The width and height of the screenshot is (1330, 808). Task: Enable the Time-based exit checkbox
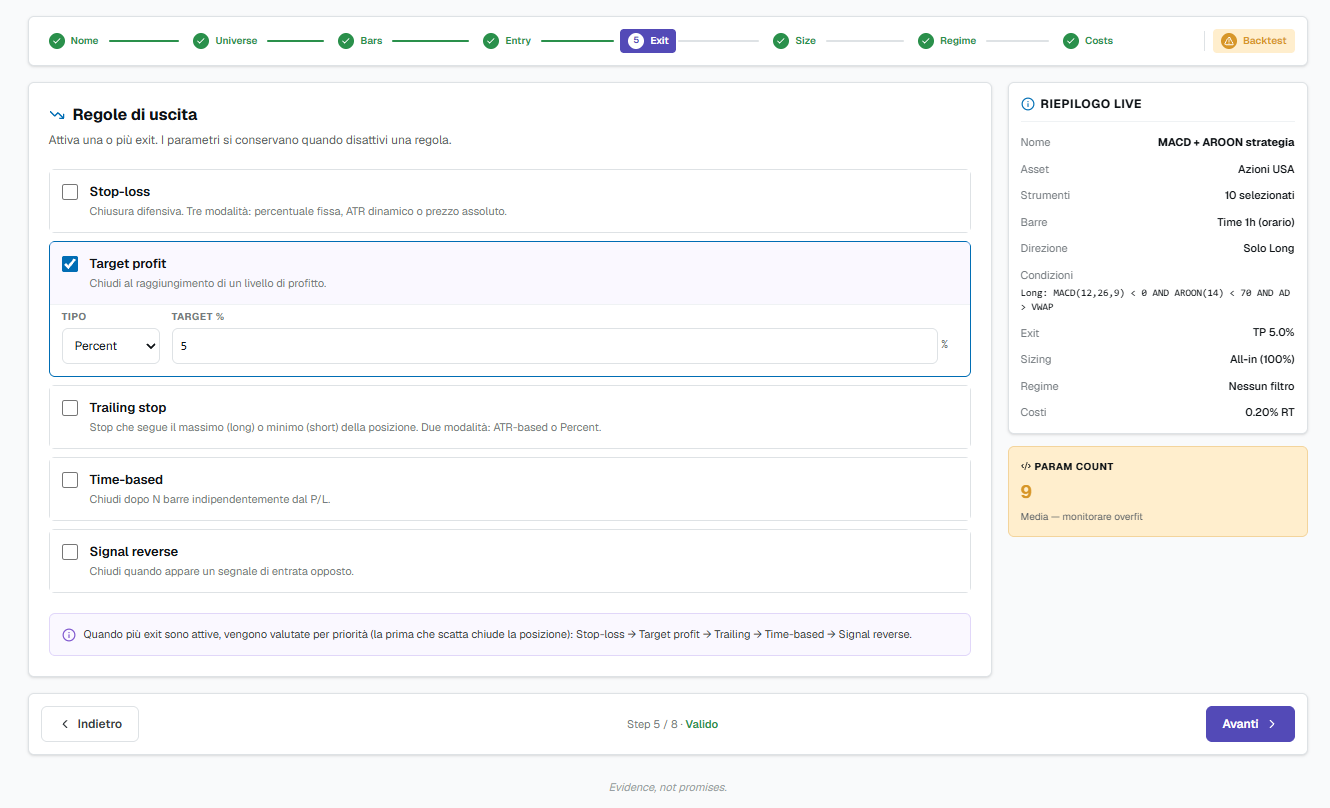click(x=70, y=480)
